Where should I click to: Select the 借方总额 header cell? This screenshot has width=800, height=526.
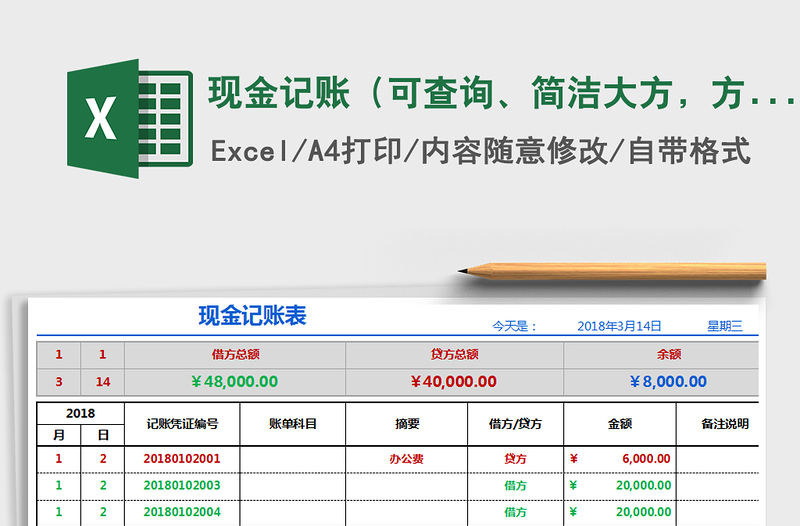pyautogui.click(x=235, y=355)
